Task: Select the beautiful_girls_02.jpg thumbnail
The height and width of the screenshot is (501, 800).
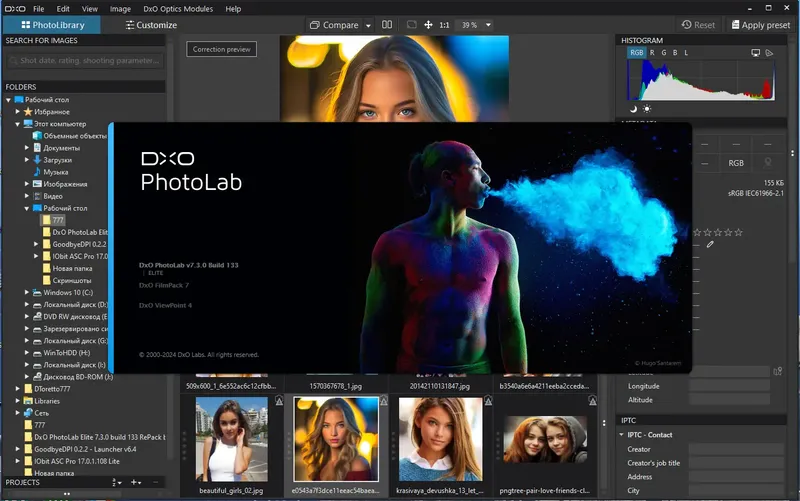Action: [232, 439]
